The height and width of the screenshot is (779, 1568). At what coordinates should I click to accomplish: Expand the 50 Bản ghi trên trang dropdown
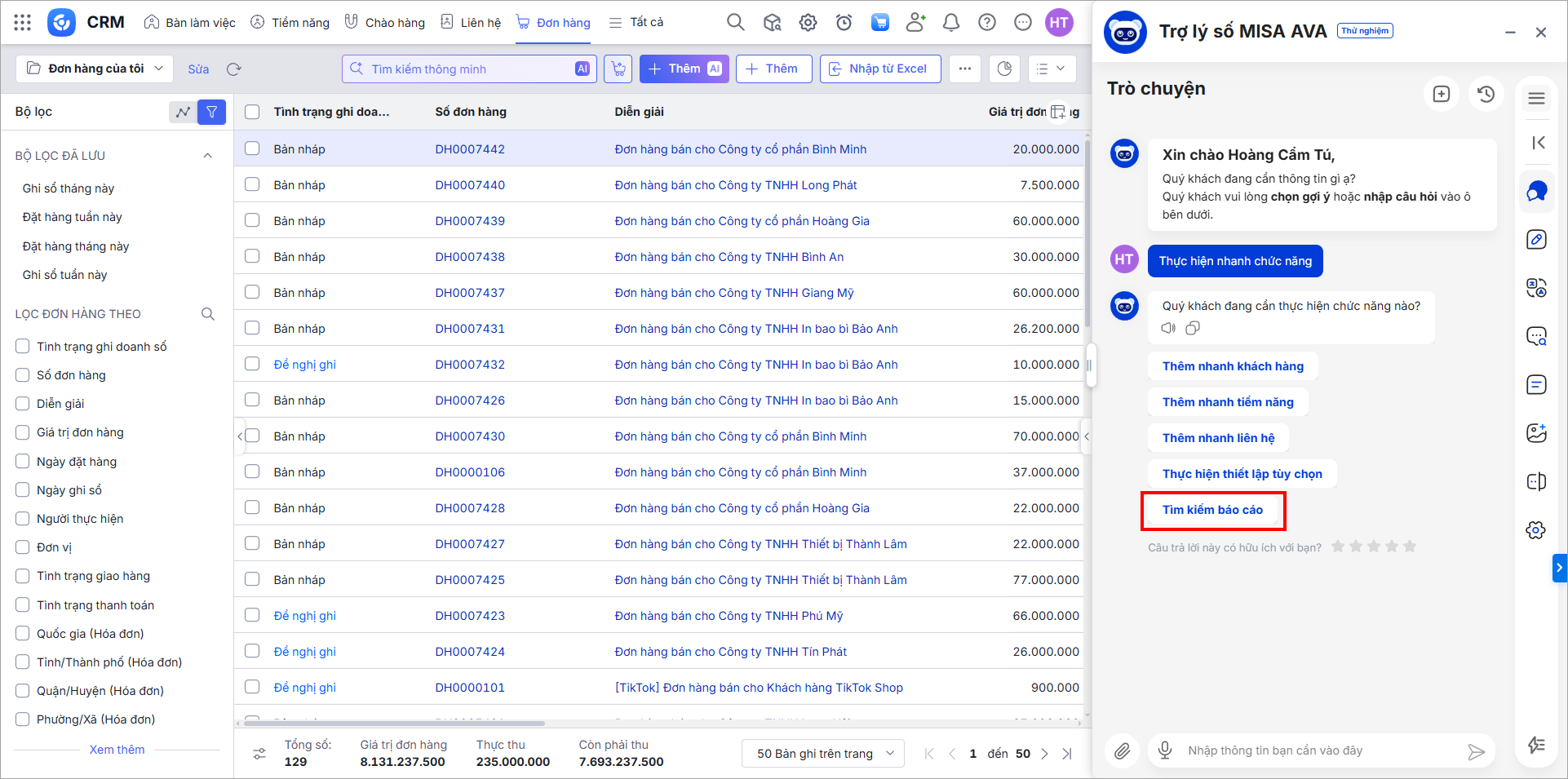(x=822, y=754)
